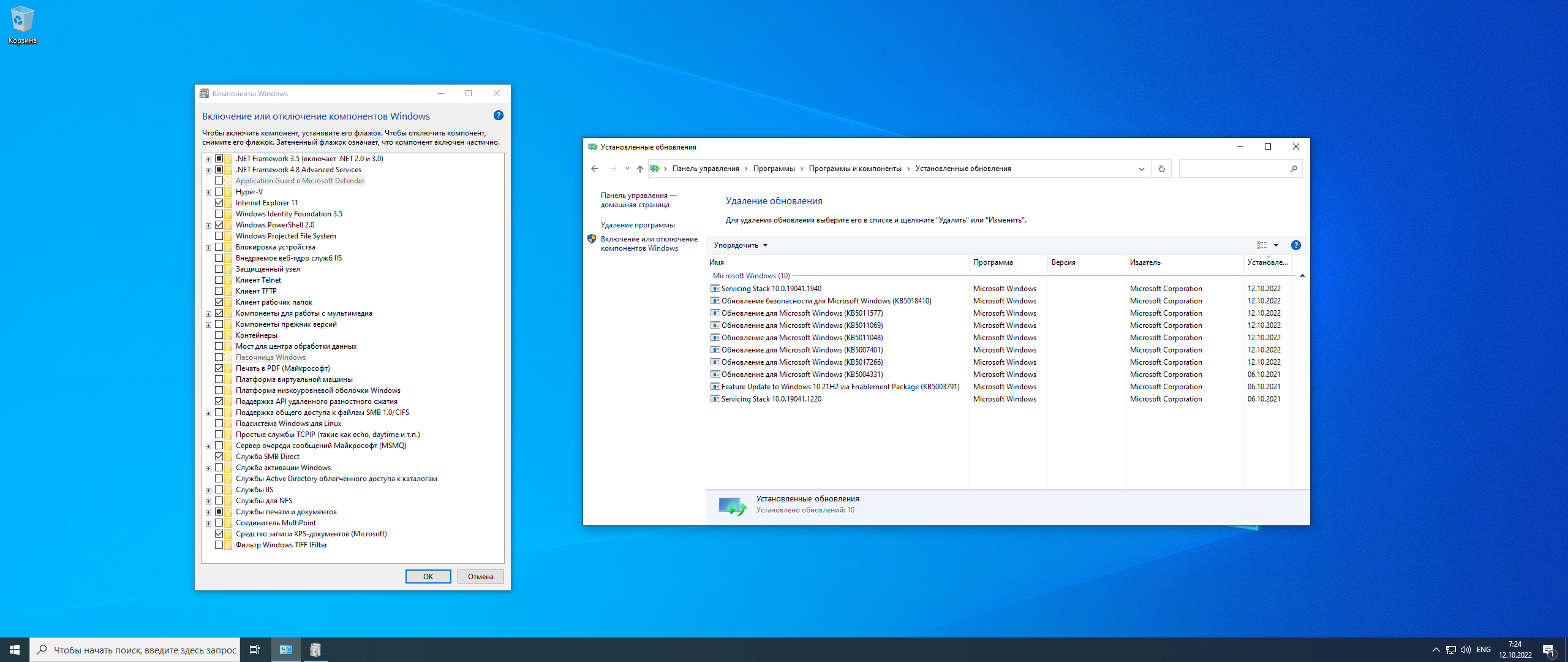Click the Отмена button
Viewport: 1568px width, 662px height.
(x=481, y=576)
